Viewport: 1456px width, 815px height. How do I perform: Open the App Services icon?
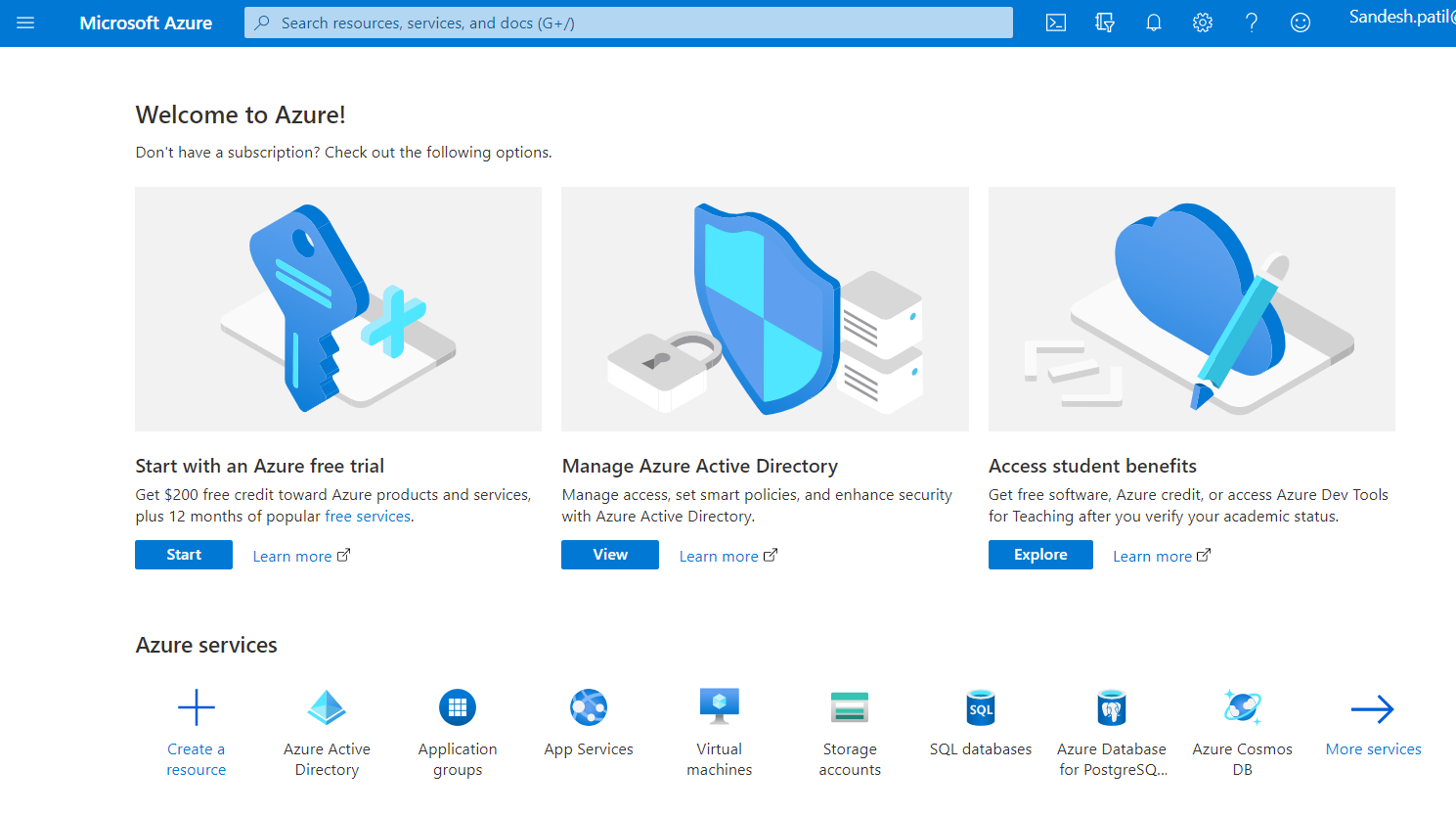[589, 707]
